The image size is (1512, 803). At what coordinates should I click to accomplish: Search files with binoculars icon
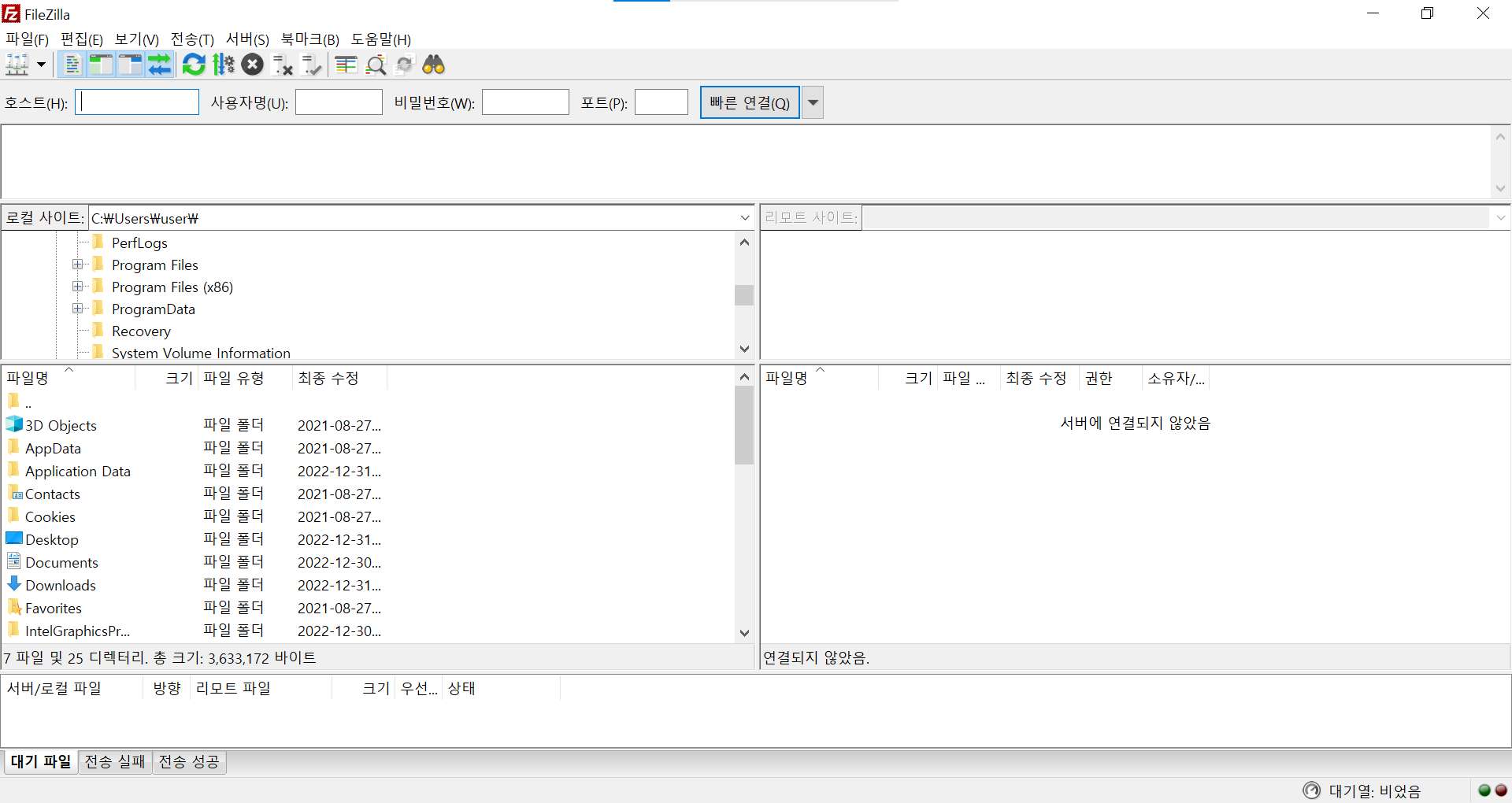(434, 65)
